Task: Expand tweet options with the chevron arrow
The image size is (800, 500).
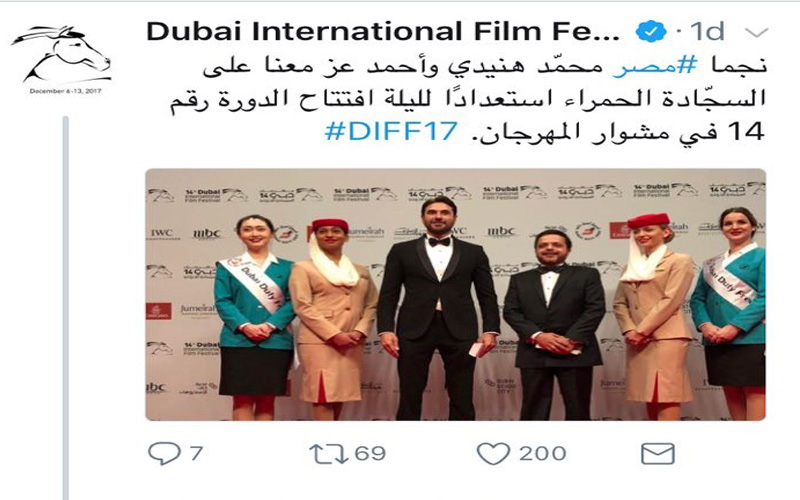Action: [756, 33]
